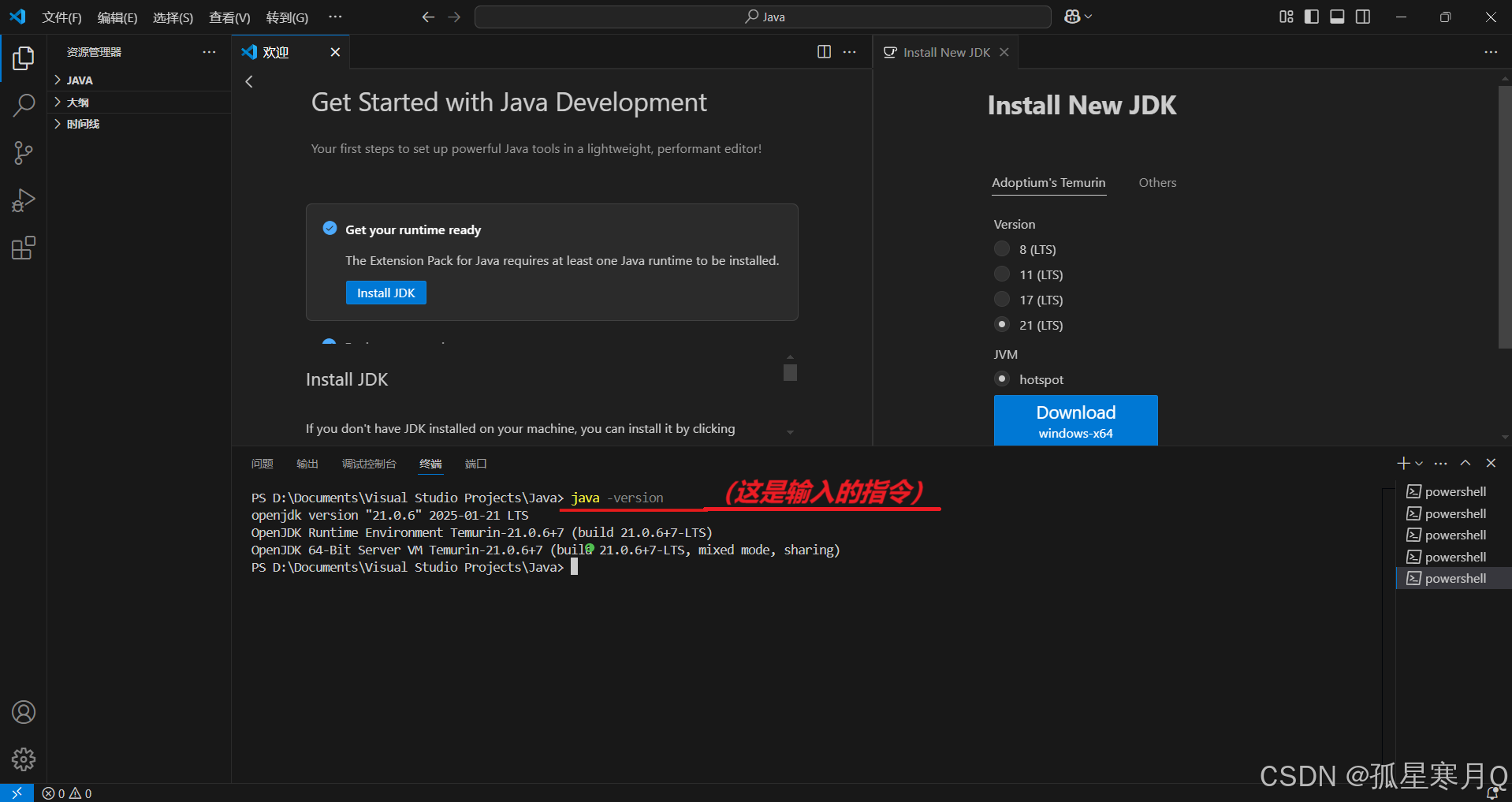1512x802 pixels.
Task: Switch to Adoptium's Temurin tab
Action: 1048,183
